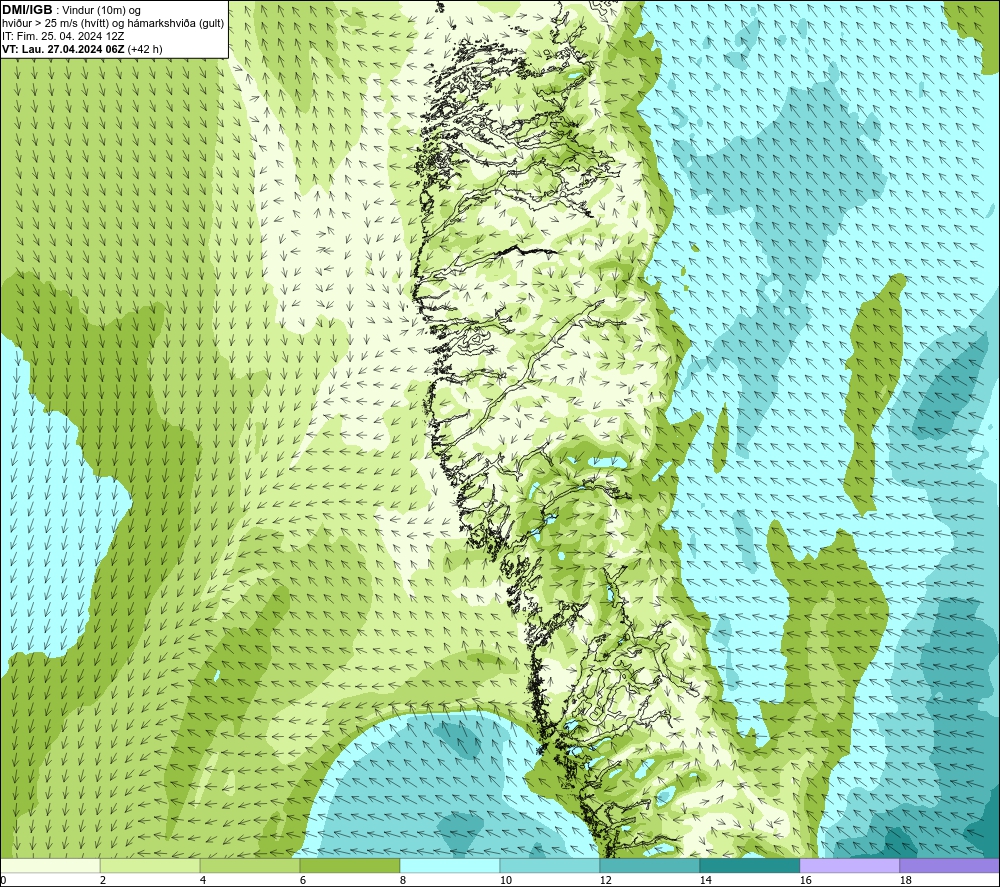The height and width of the screenshot is (887, 1000).
Task: Click the legend scale number 8
Action: [402, 881]
